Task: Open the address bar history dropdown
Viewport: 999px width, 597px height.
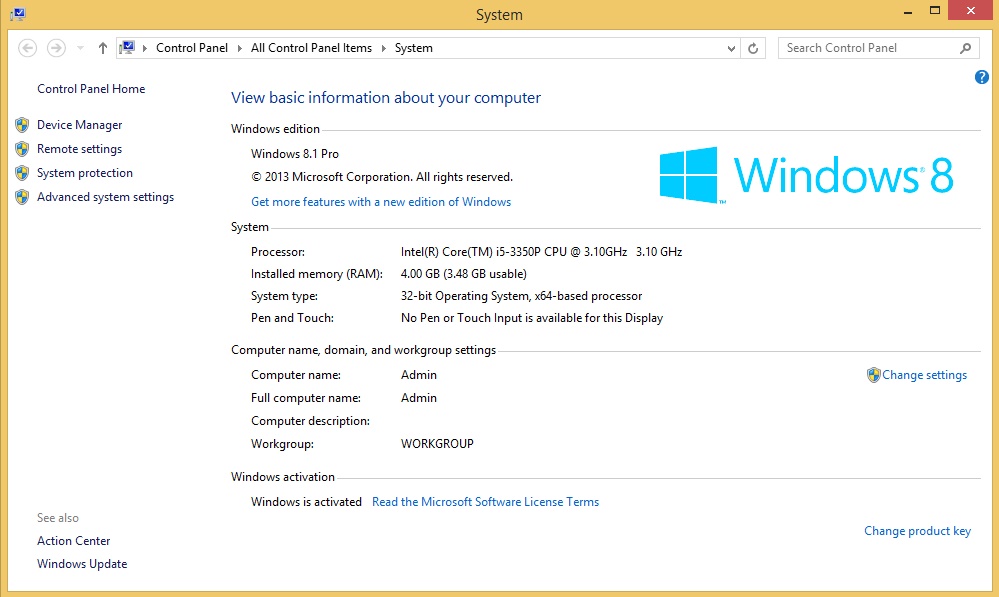Action: [731, 48]
